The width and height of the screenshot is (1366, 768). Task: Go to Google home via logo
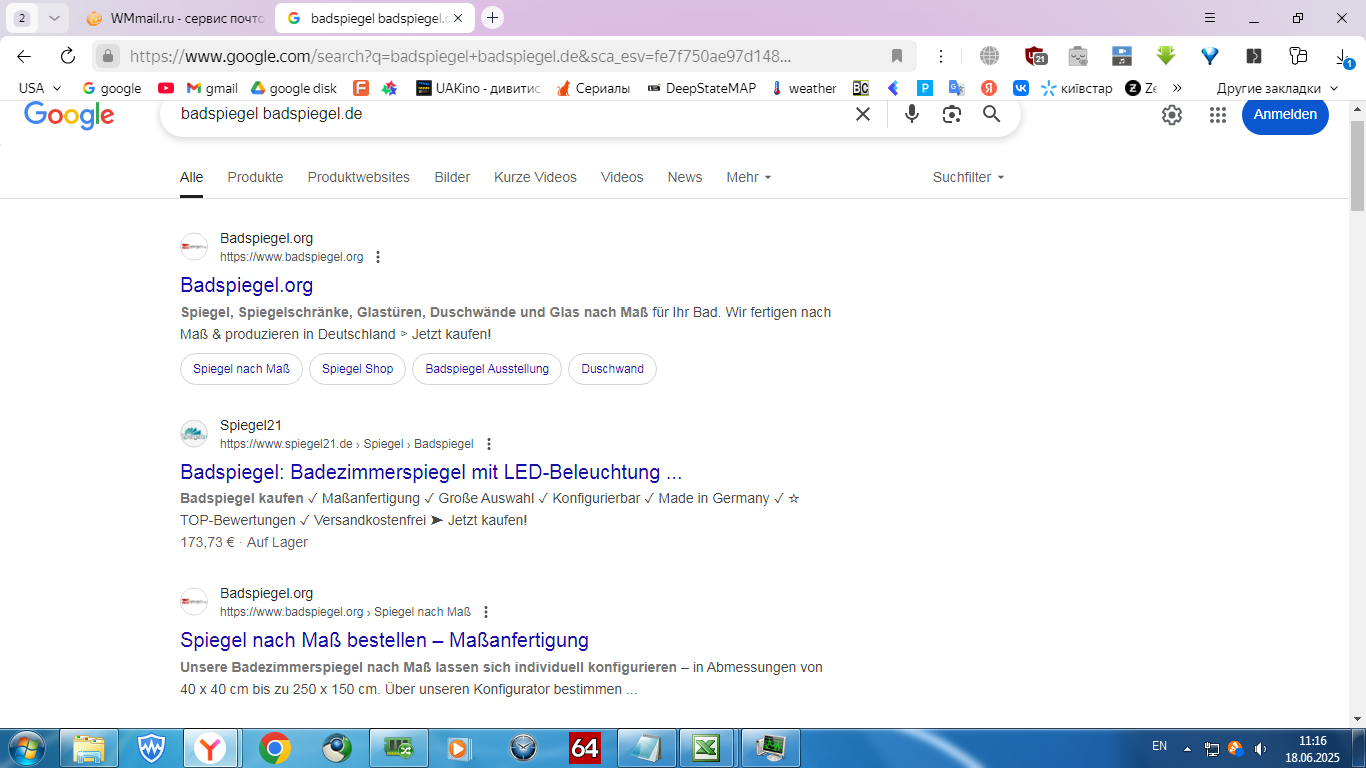pos(69,115)
